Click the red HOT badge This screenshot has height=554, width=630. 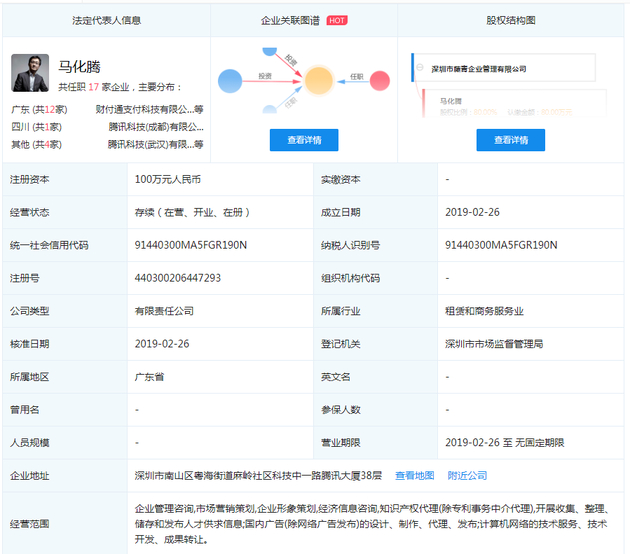pyautogui.click(x=336, y=19)
